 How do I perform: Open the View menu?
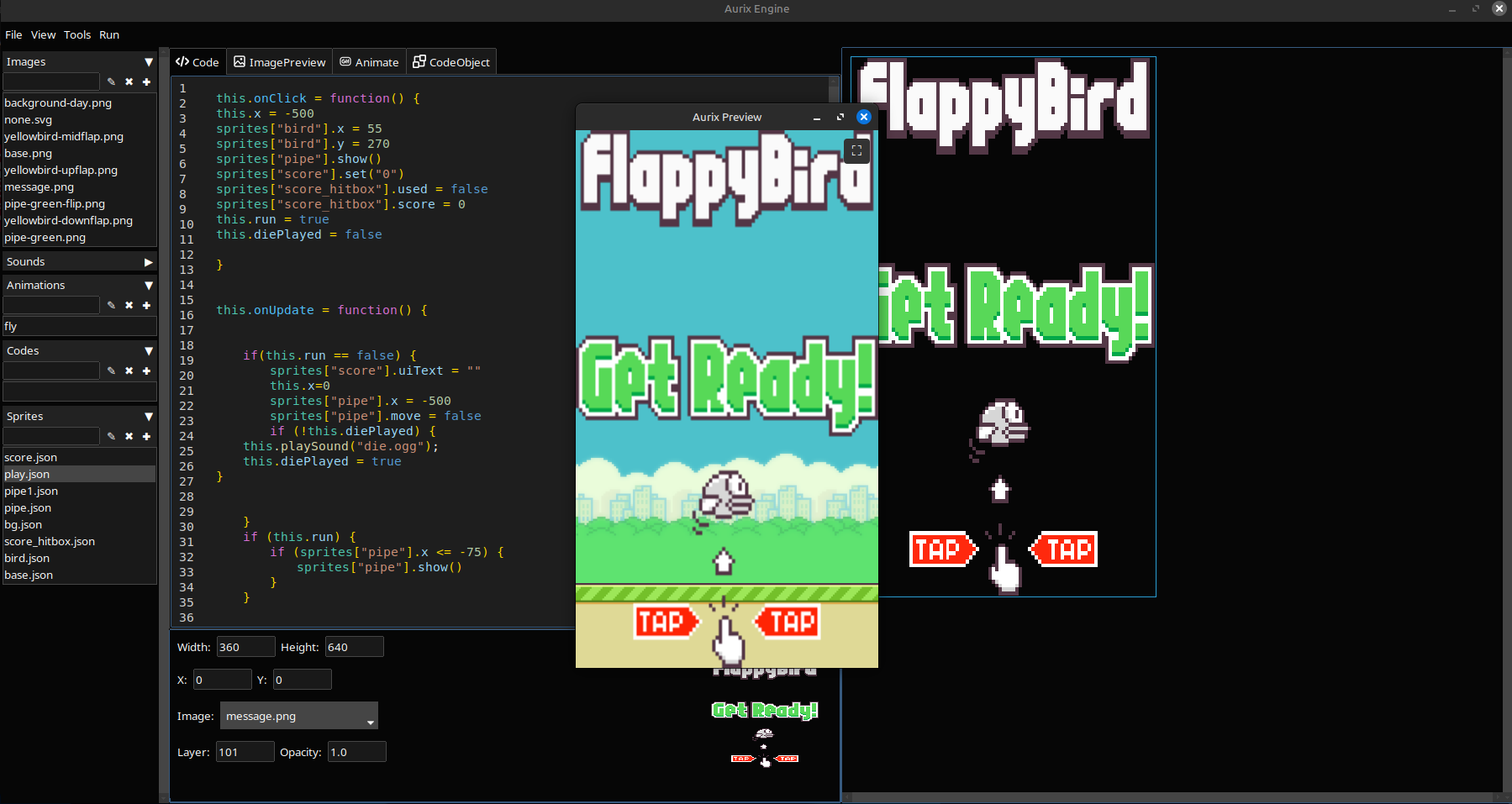[43, 34]
